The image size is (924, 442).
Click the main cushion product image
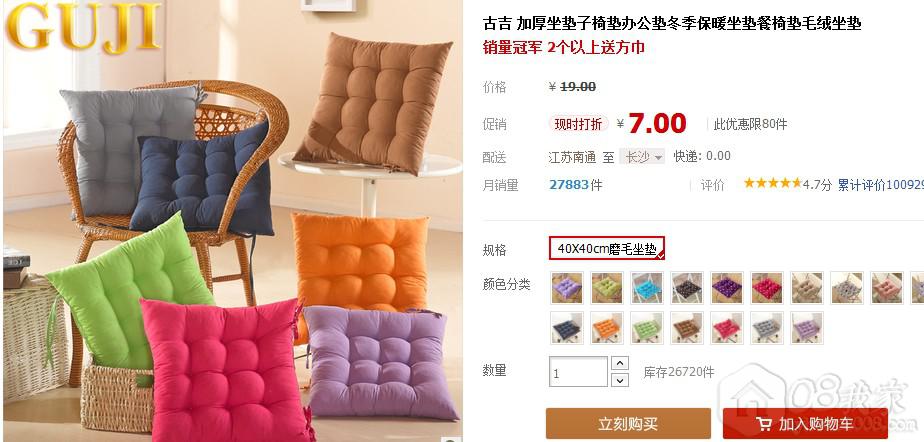tap(232, 221)
